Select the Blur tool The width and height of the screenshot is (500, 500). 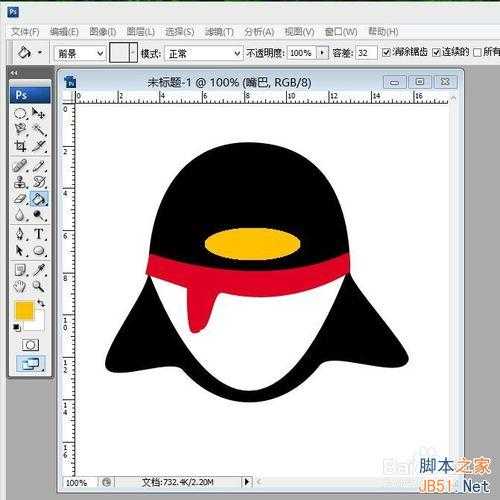[x=20, y=215]
